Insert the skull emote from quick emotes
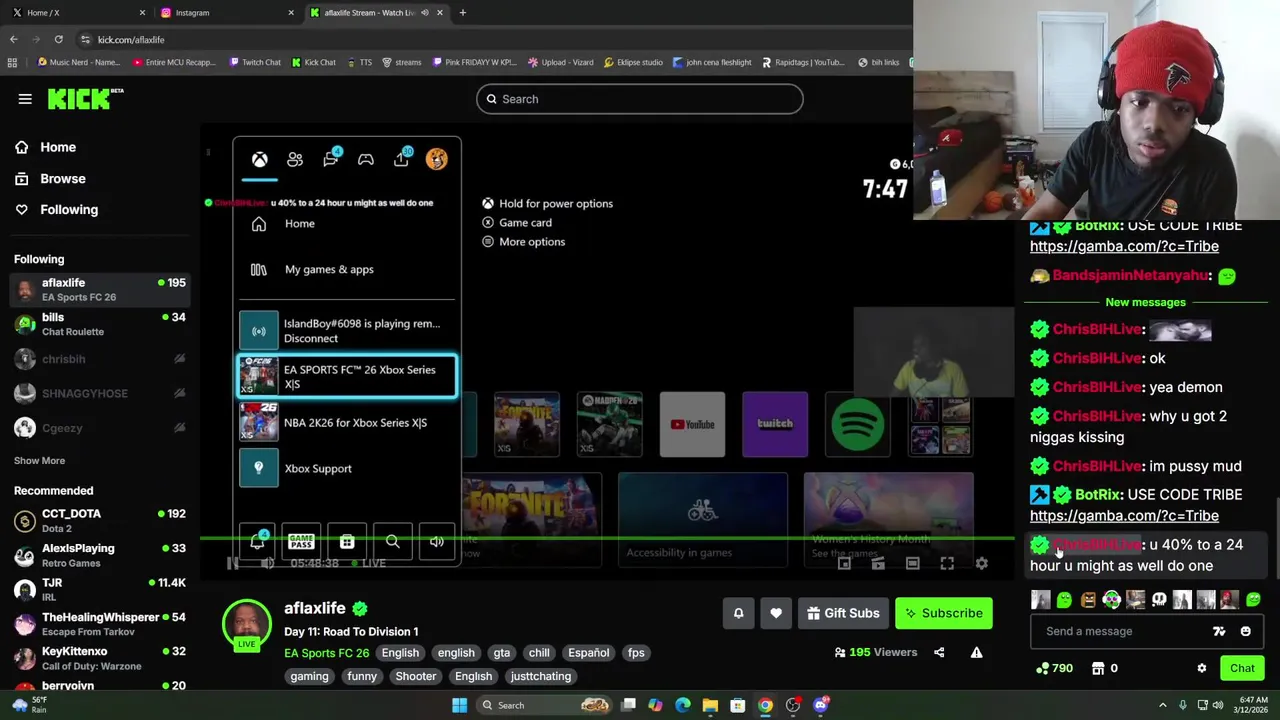This screenshot has height=720, width=1280. point(1159,600)
